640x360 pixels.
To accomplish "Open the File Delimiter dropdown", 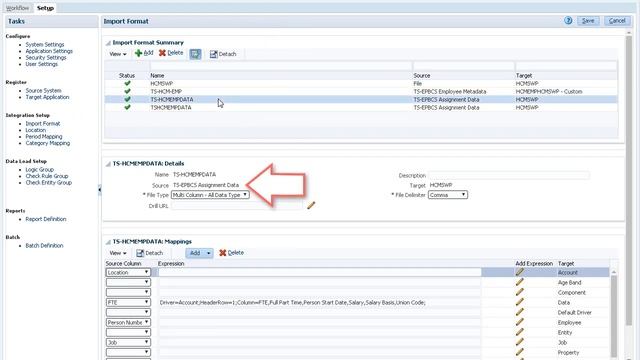I will (448, 195).
